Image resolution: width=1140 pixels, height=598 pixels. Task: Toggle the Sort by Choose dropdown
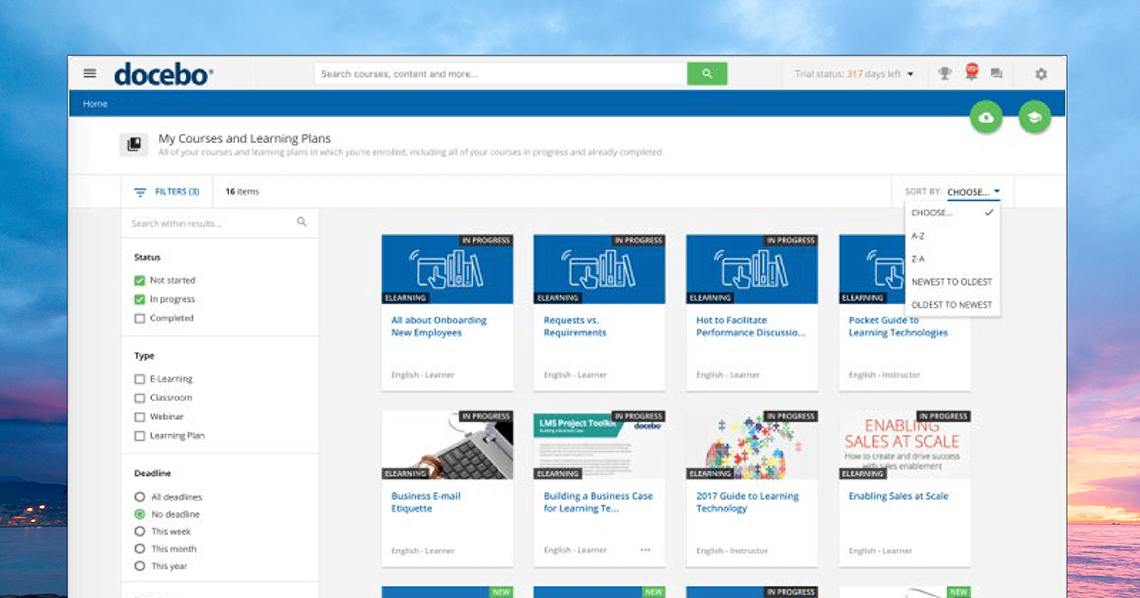tap(973, 192)
